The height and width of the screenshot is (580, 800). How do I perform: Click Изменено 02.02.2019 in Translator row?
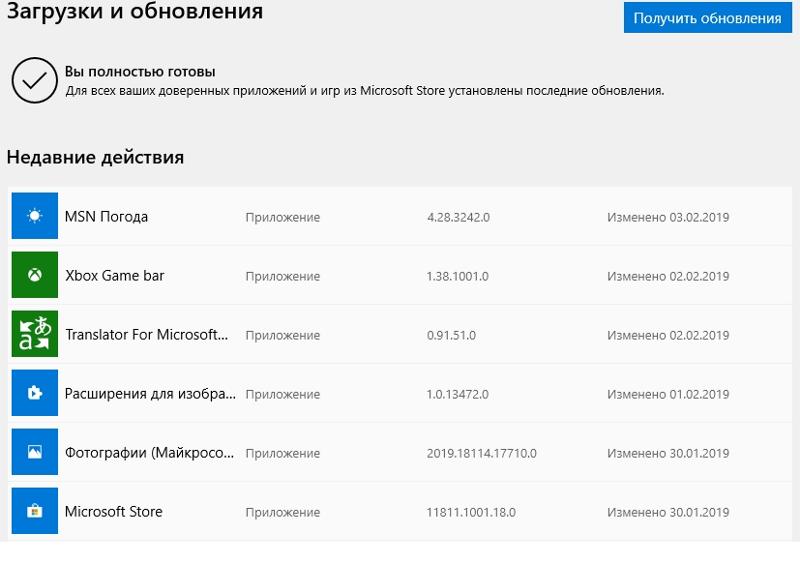(x=668, y=336)
